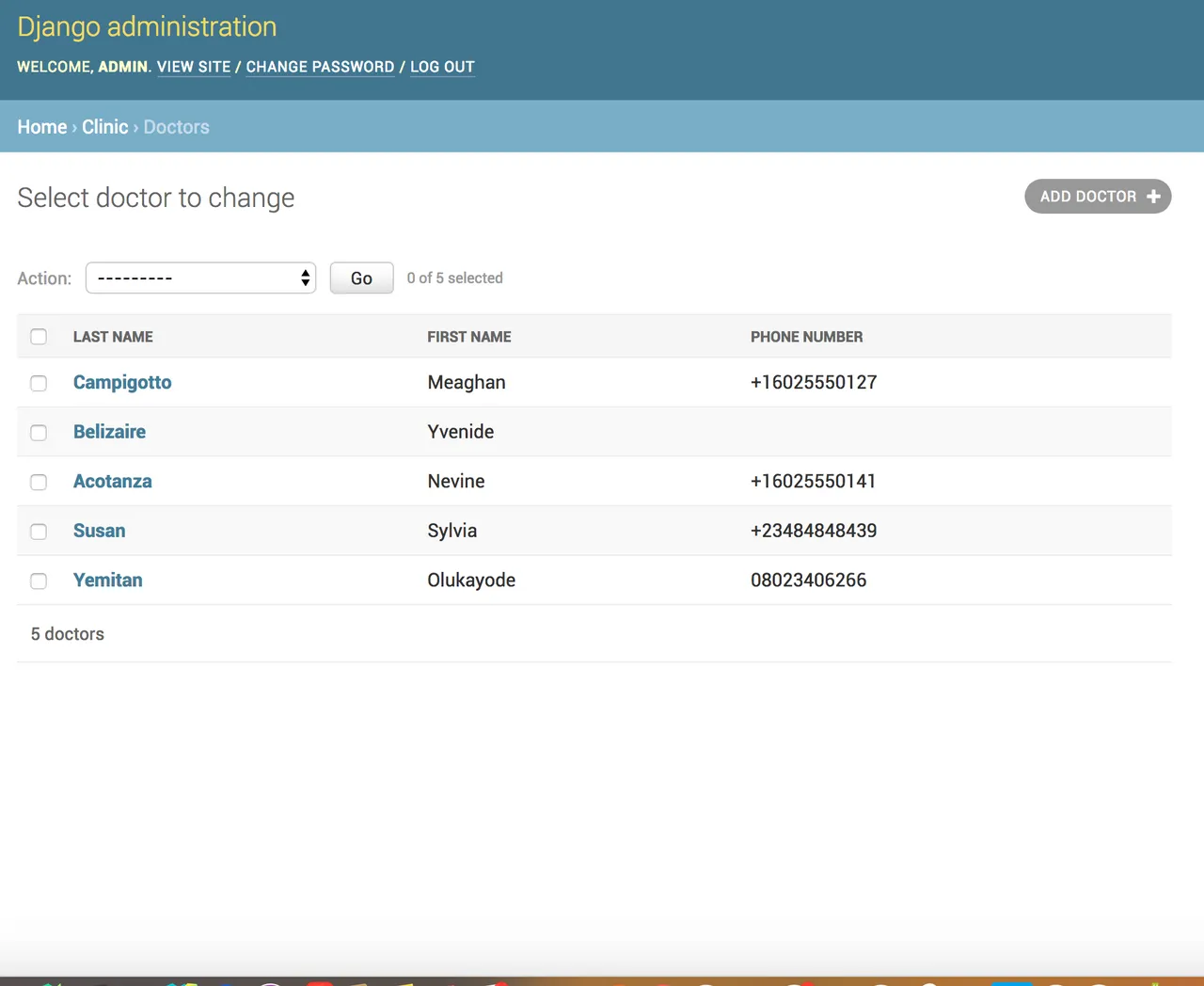Open the Change Password link

tap(320, 67)
